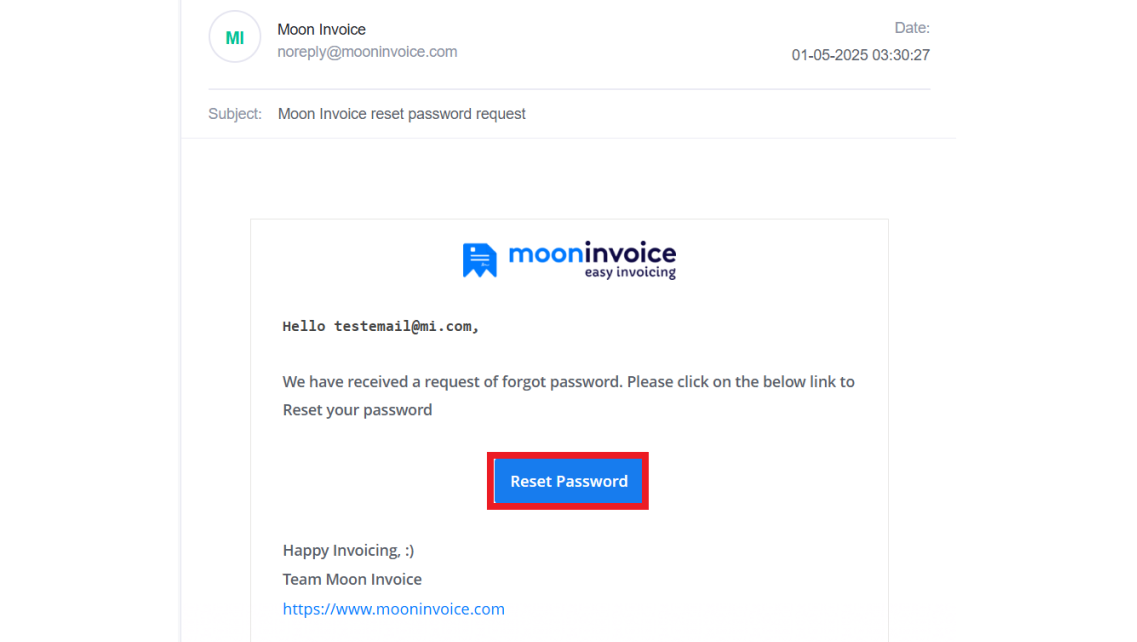Click the divider line below sender header
This screenshot has height=642, width=1137.
click(x=569, y=89)
